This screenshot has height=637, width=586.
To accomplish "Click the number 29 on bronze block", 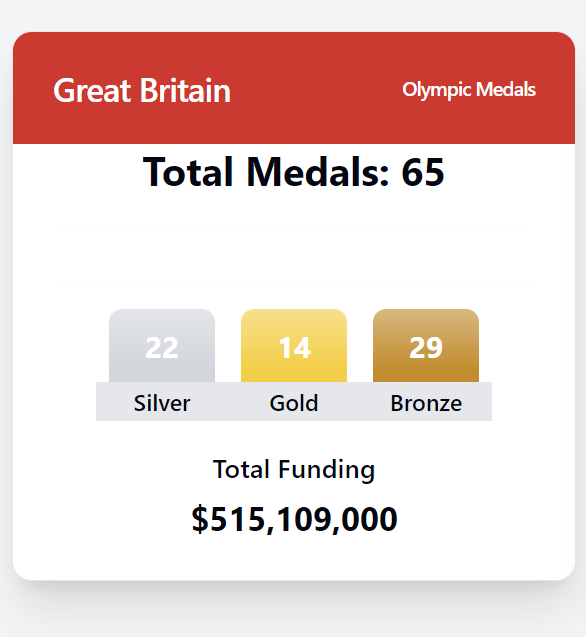I will pyautogui.click(x=426, y=348).
